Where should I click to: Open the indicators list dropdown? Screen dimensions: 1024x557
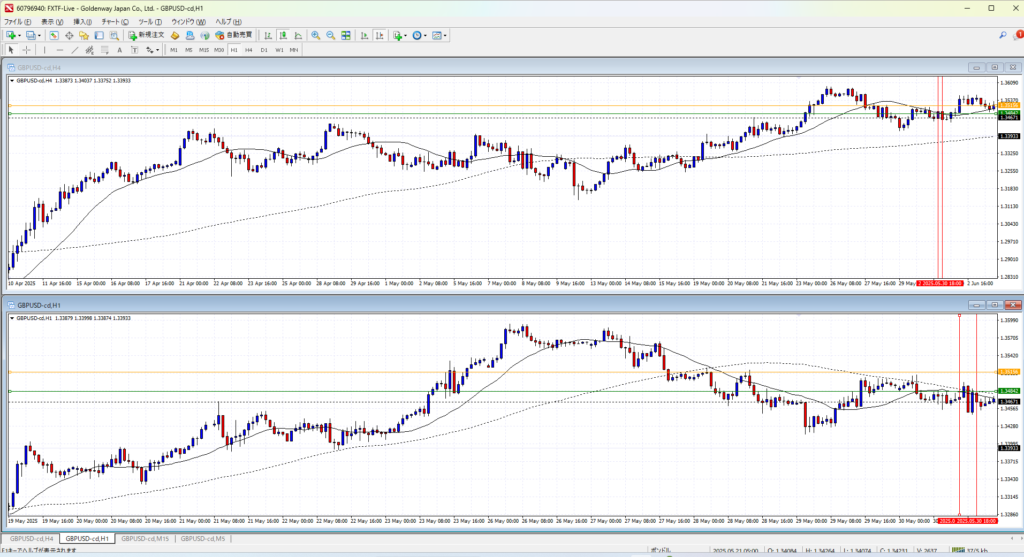point(403,35)
